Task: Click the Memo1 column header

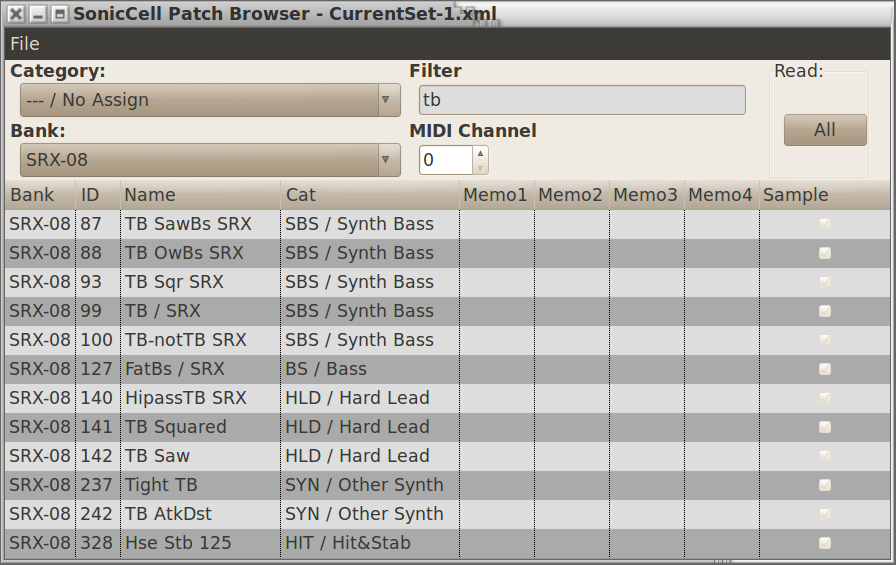Action: click(497, 195)
